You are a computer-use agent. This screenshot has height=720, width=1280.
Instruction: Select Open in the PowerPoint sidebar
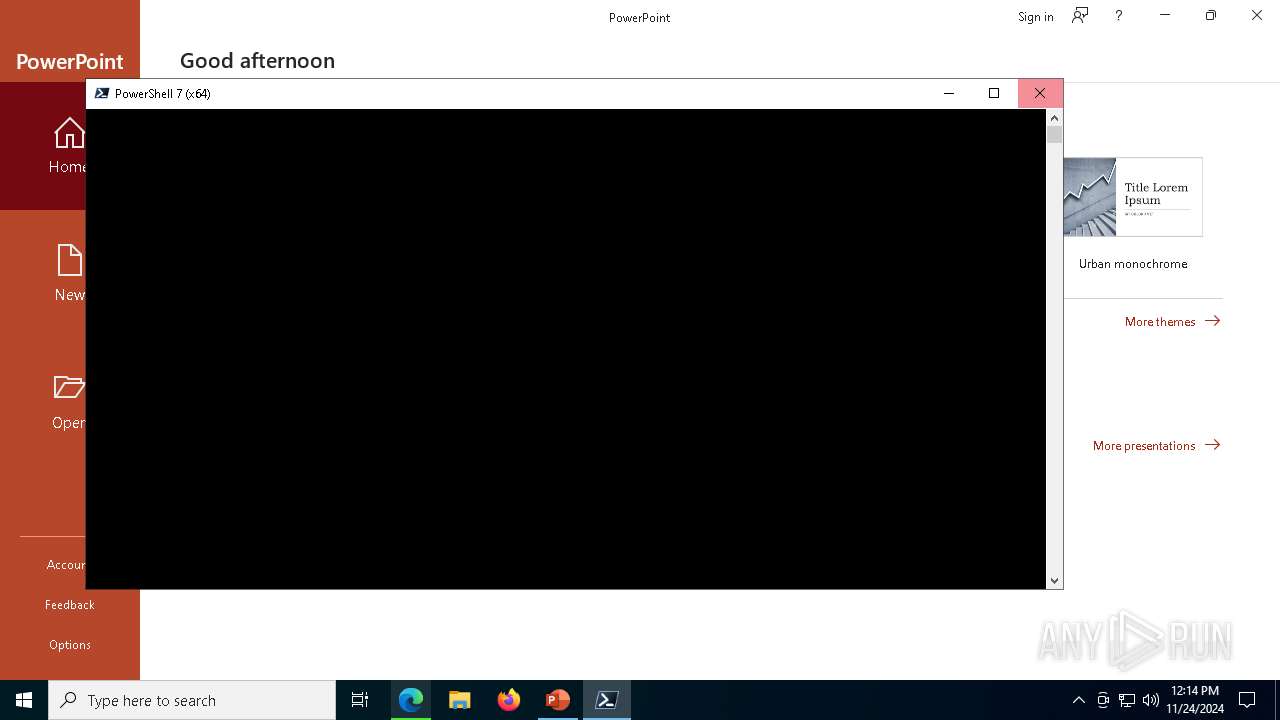coord(43,401)
